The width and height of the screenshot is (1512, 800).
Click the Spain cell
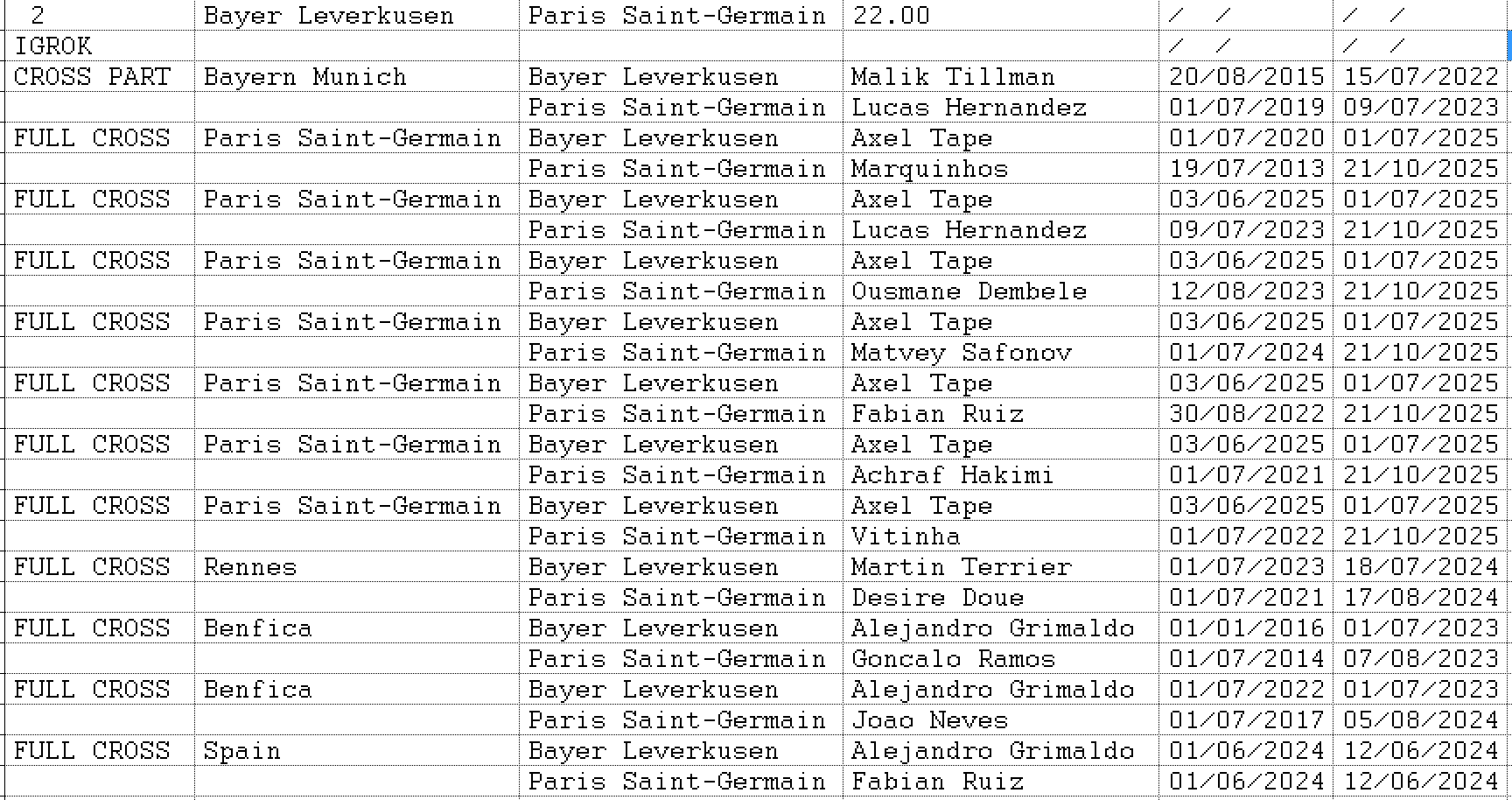tap(356, 750)
